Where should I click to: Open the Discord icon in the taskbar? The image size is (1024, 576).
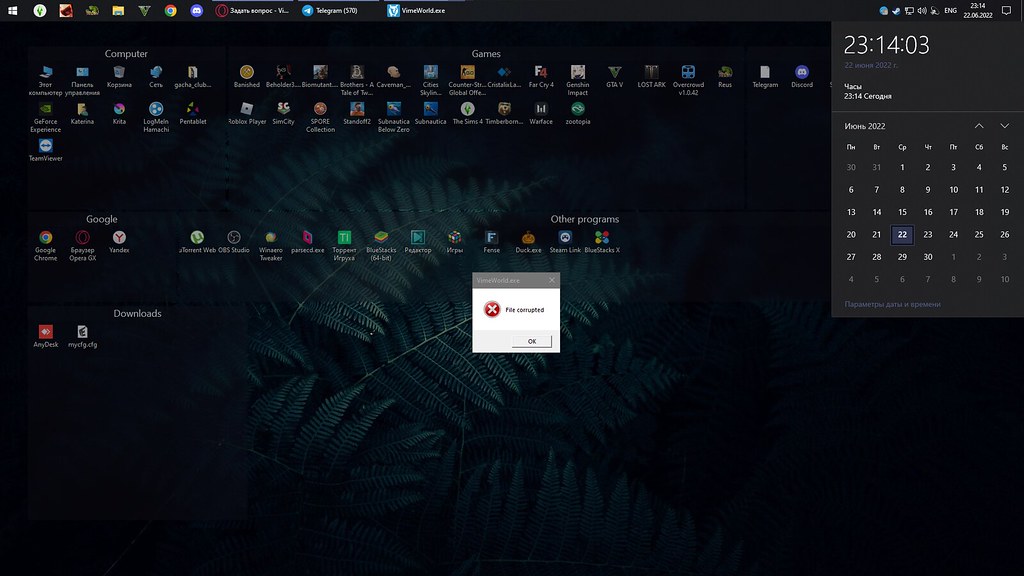pyautogui.click(x=197, y=11)
